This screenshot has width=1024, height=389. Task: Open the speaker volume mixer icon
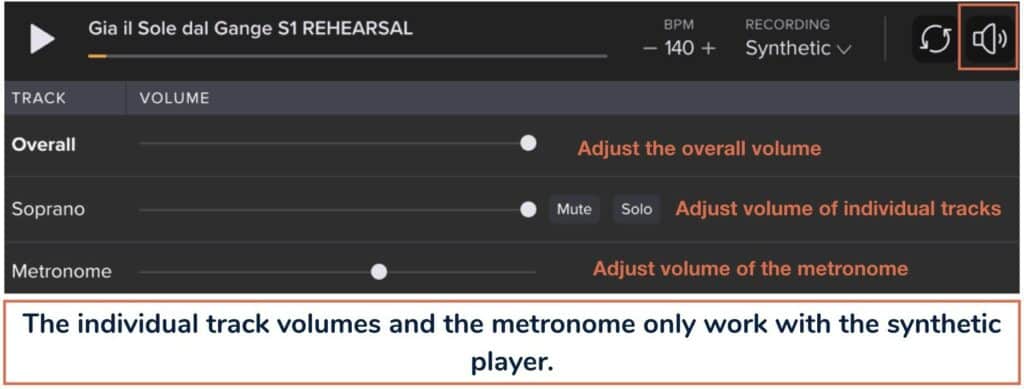(989, 40)
